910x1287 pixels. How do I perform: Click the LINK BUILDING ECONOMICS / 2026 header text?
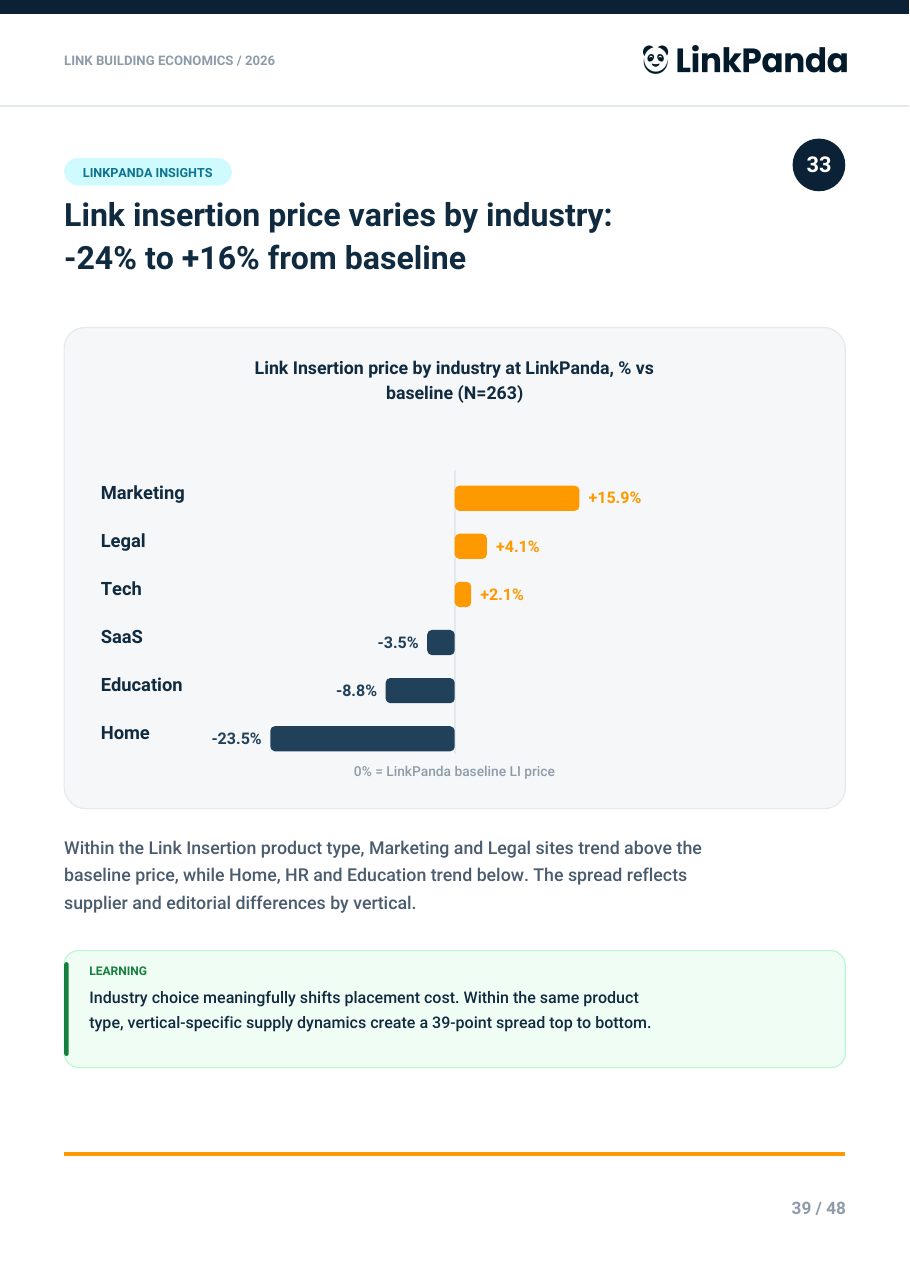[x=169, y=61]
